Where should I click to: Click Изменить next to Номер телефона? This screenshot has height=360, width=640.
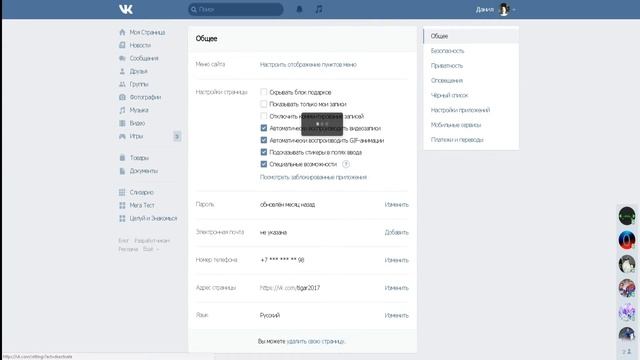[x=396, y=260]
